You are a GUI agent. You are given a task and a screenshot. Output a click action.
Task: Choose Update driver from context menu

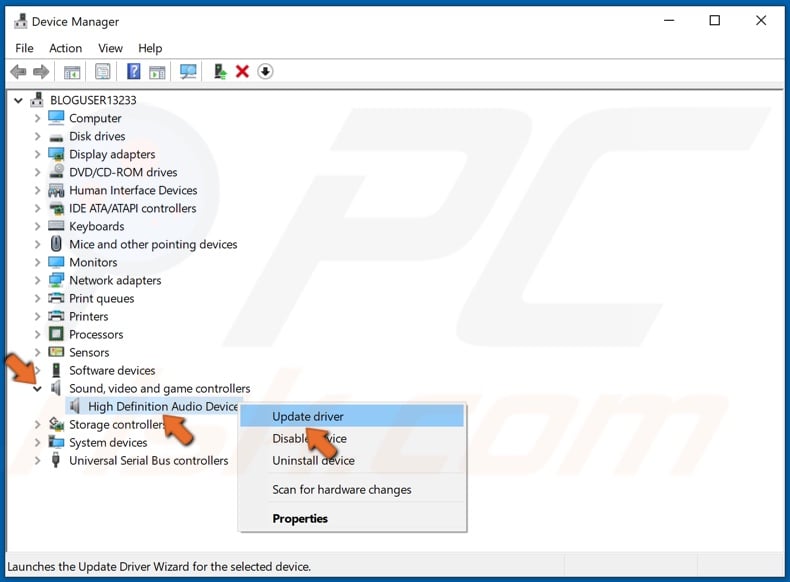pos(352,417)
